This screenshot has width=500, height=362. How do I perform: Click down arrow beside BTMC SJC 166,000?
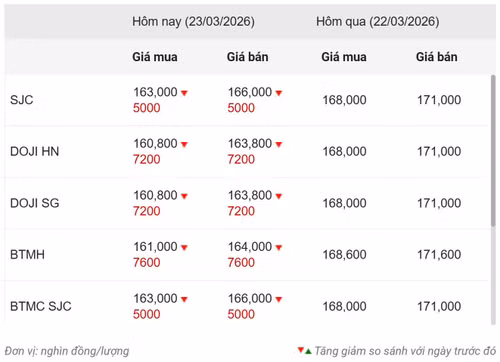[279, 299]
